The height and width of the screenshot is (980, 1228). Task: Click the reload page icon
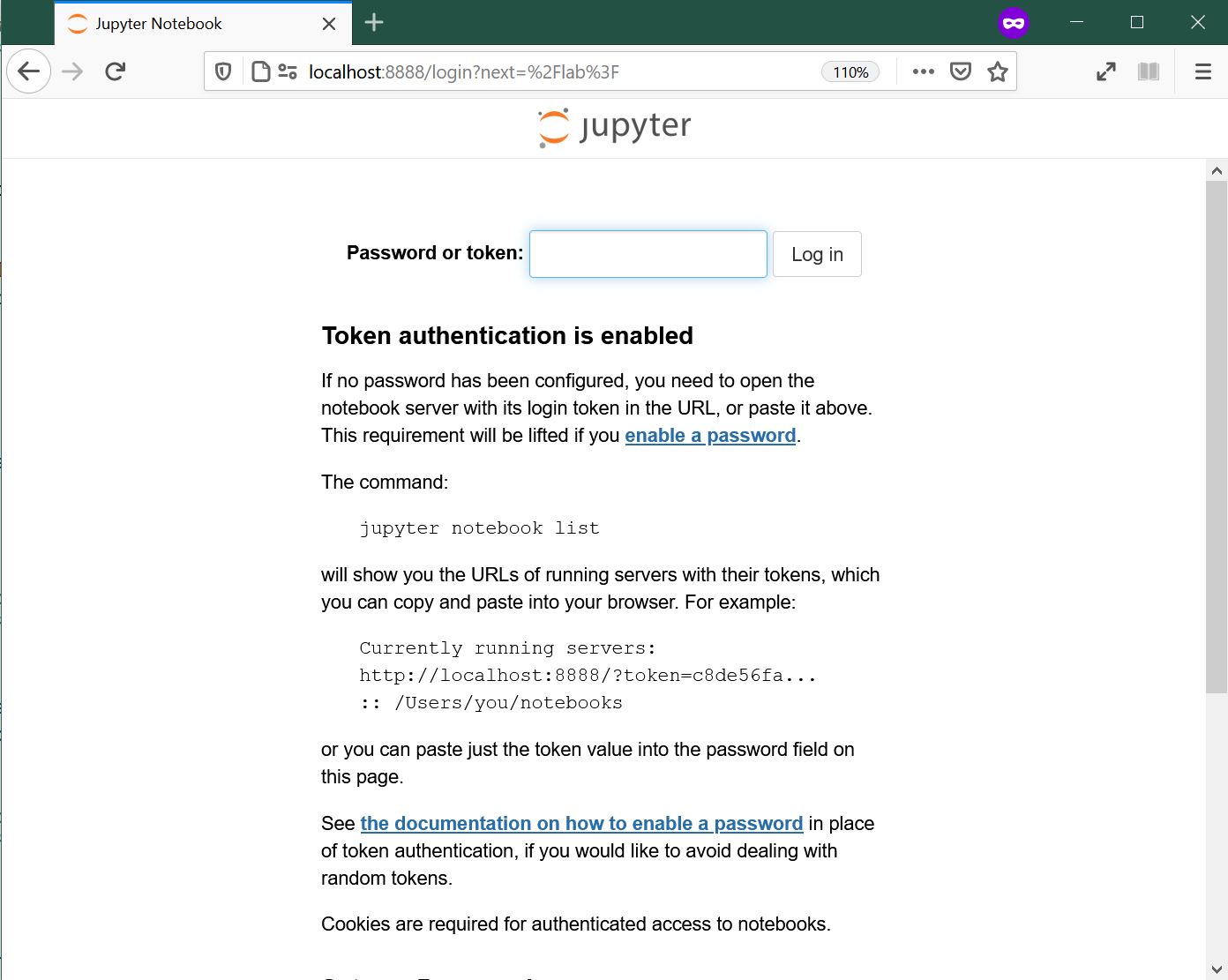click(x=115, y=71)
